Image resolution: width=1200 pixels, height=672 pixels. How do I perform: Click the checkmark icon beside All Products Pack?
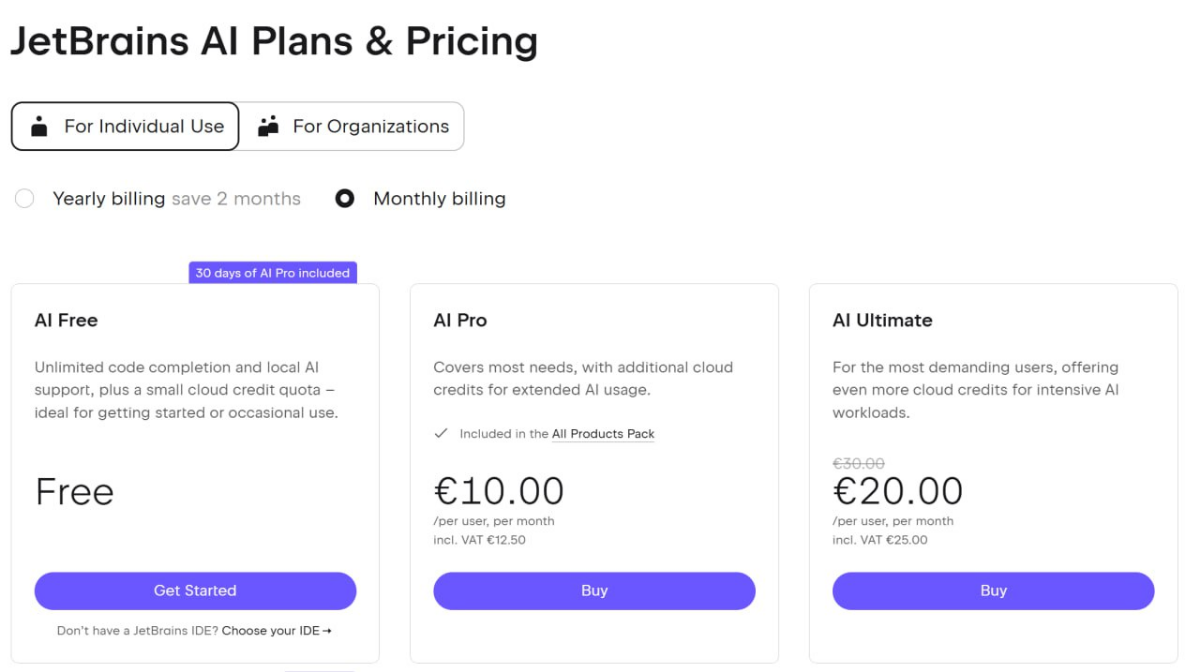click(x=441, y=434)
